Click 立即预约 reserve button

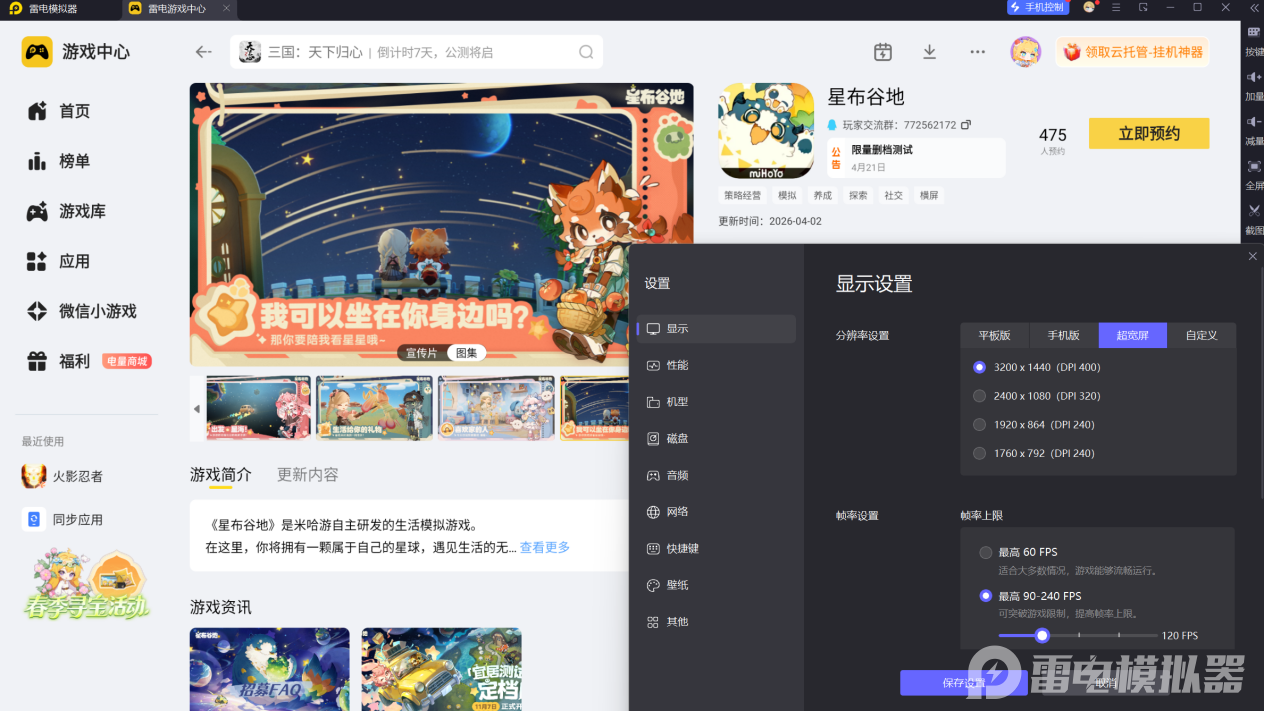coord(1149,133)
